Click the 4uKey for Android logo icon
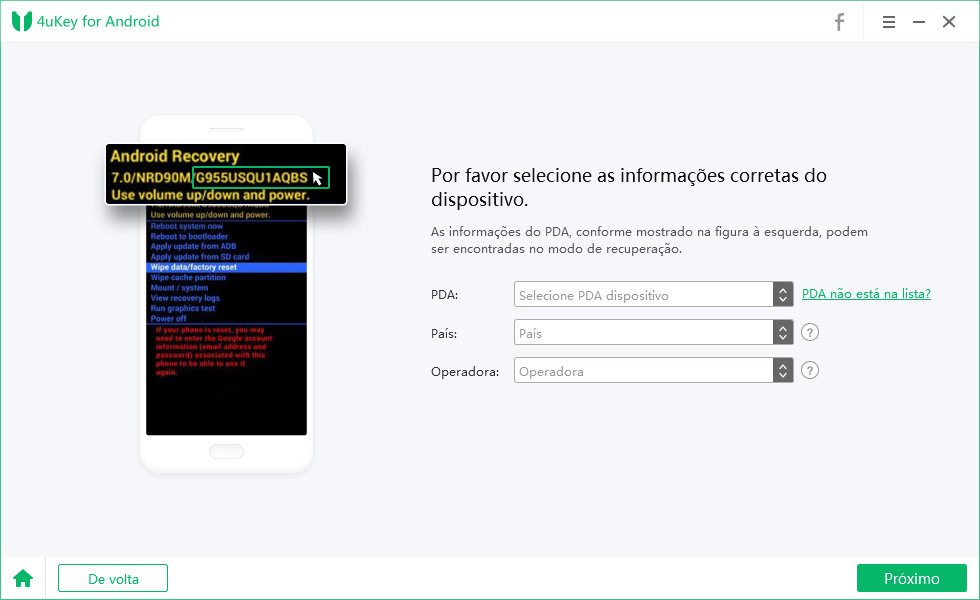Viewport: 980px width, 600px height. point(22,21)
